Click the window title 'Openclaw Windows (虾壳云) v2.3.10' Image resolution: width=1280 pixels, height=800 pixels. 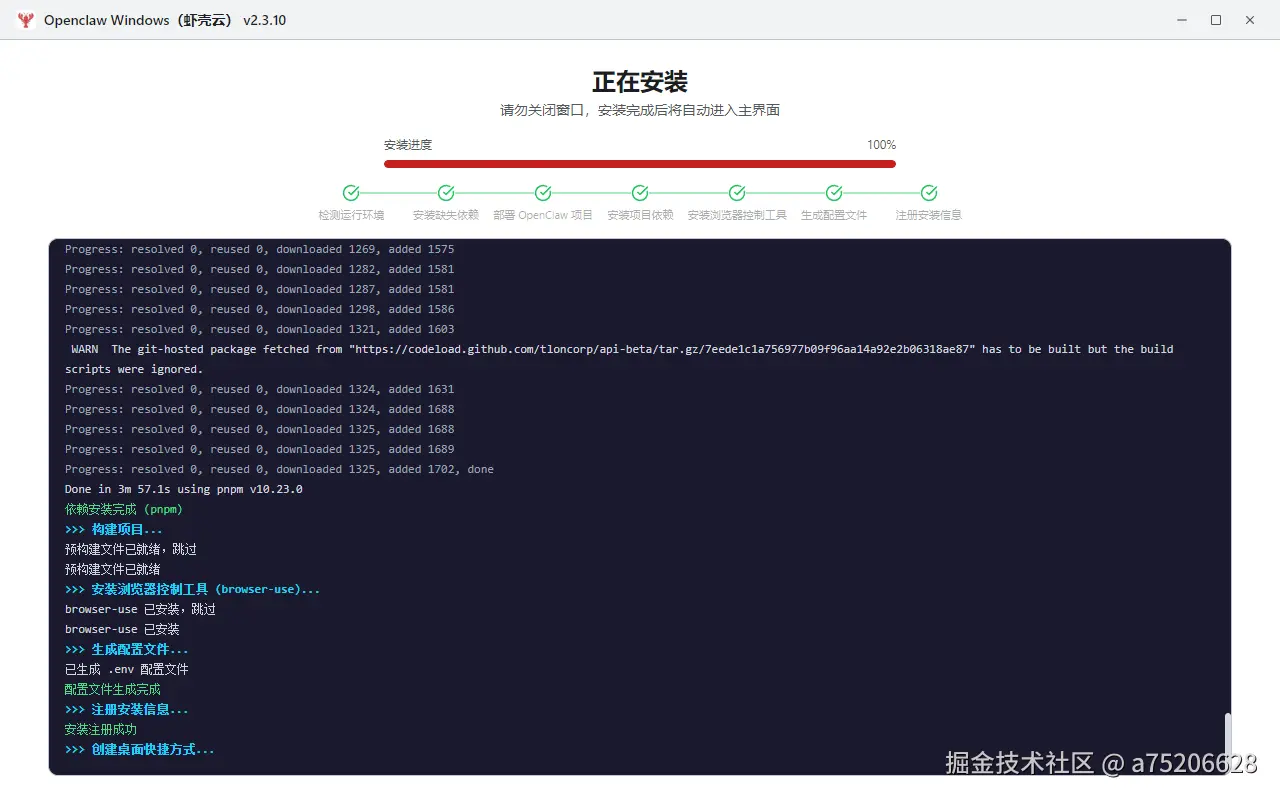[165, 20]
